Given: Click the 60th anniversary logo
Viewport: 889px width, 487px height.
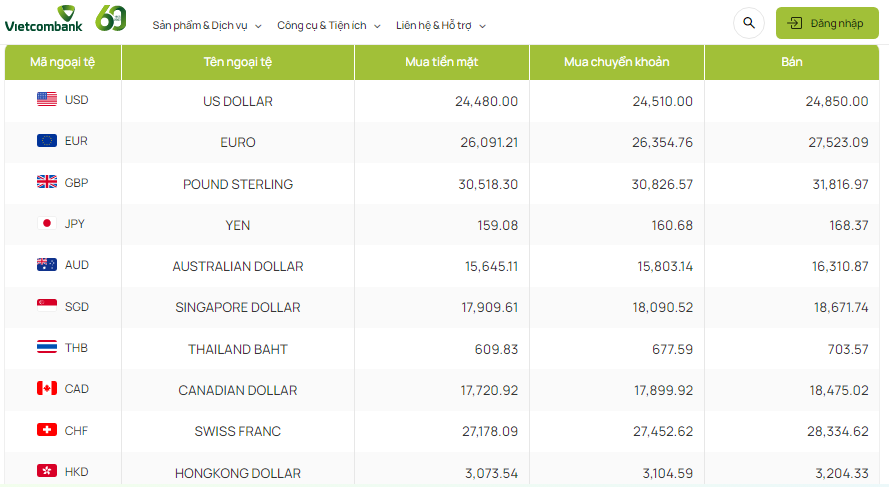Looking at the screenshot, I should pos(111,18).
